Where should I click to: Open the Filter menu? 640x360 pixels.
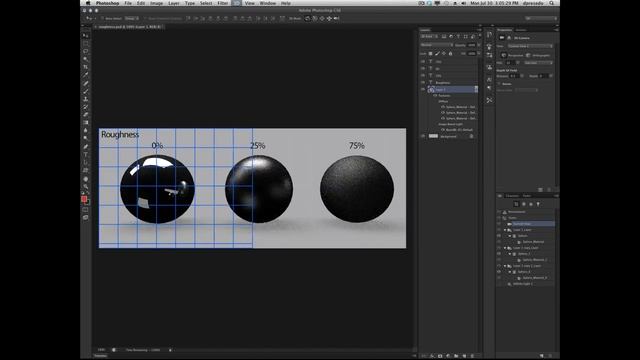pos(222,3)
